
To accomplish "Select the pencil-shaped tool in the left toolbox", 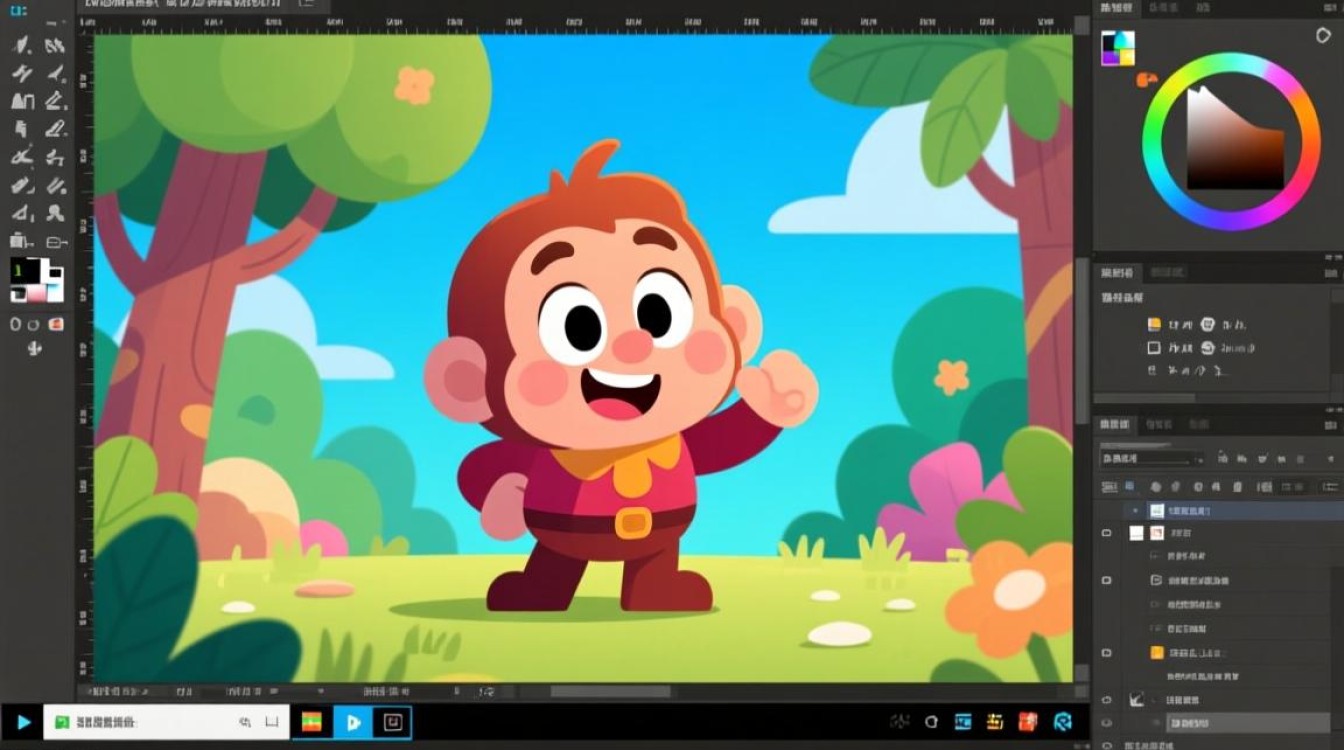I will [x=55, y=127].
